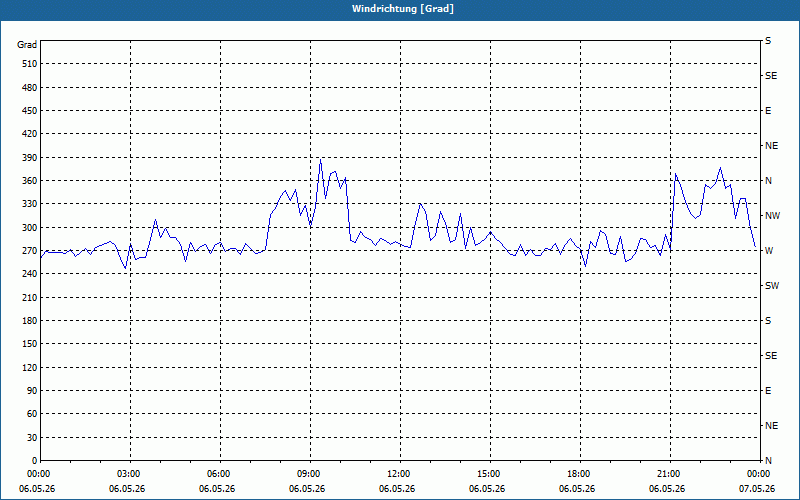Image resolution: width=800 pixels, height=500 pixels.
Task: Click the 360 y-axis value
Action: [x=29, y=181]
